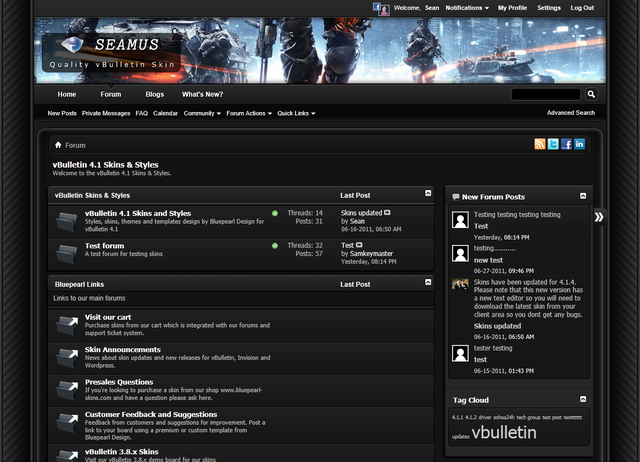
Task: Collapse the Tag Cloud block
Action: (583, 399)
